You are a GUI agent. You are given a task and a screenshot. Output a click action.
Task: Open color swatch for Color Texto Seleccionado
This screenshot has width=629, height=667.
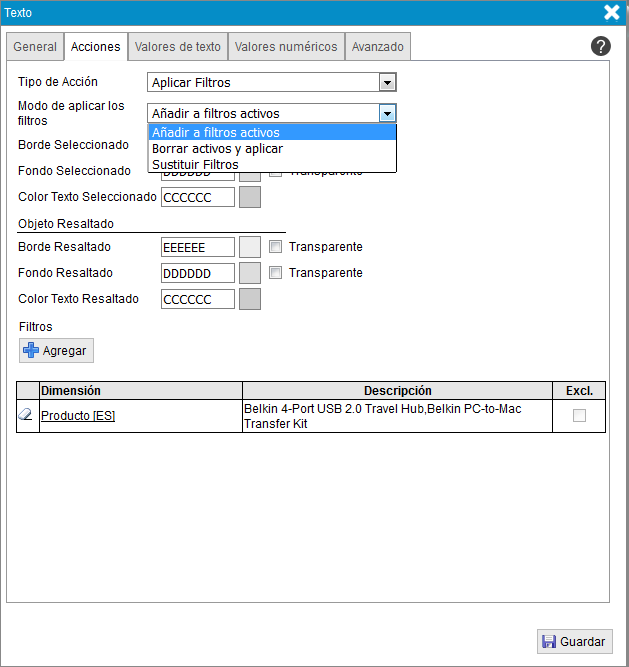coord(250,197)
